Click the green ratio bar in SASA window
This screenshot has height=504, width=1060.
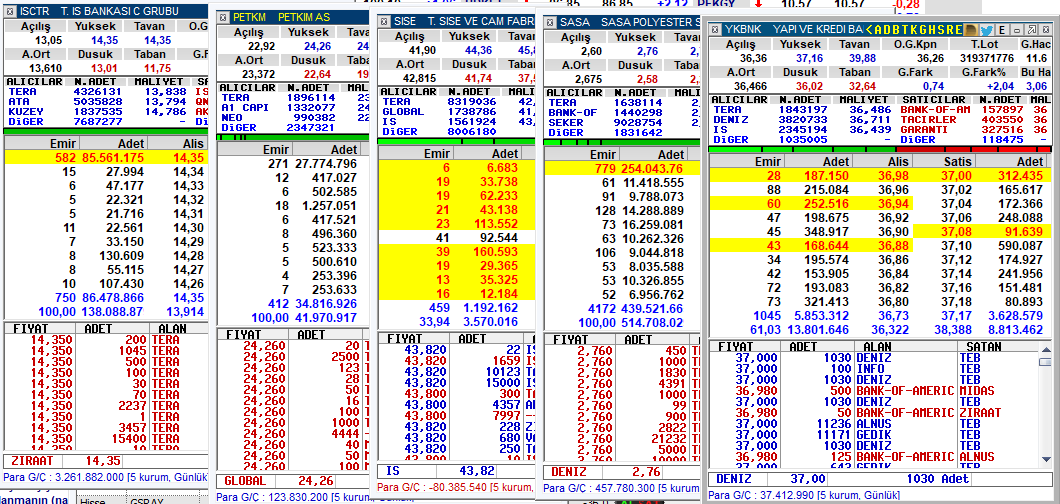622,143
